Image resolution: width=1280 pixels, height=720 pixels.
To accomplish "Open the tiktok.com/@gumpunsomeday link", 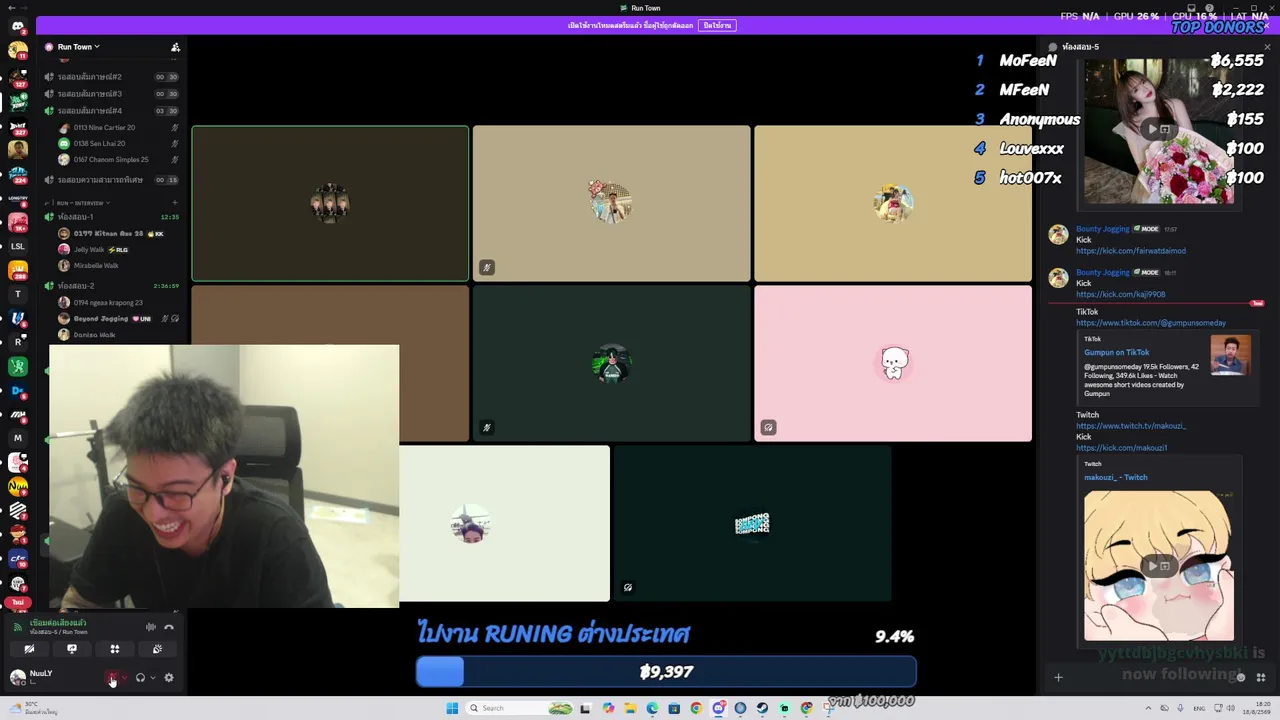I will [1151, 323].
